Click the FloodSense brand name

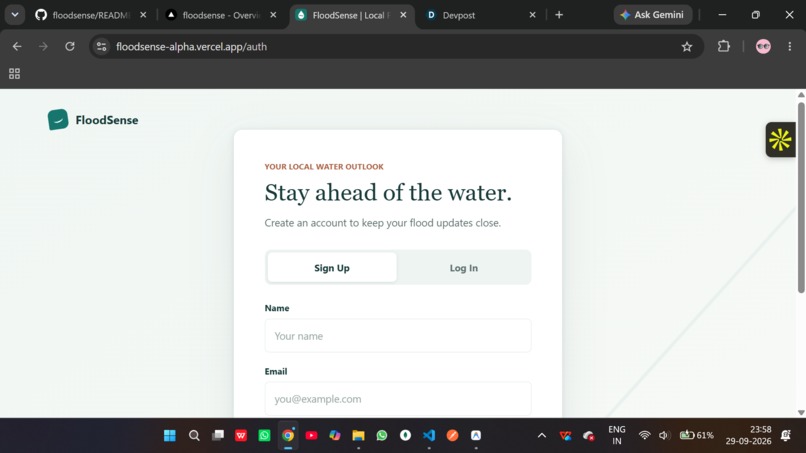pyautogui.click(x=107, y=120)
